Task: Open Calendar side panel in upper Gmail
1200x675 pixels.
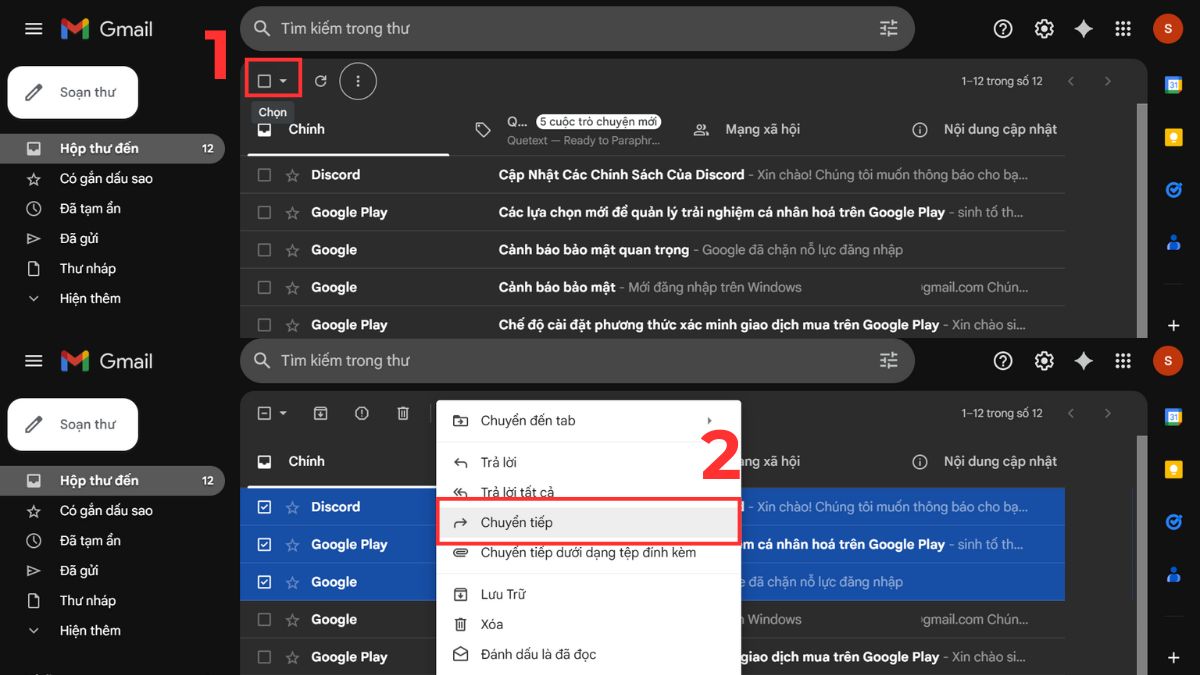Action: coord(1174,85)
